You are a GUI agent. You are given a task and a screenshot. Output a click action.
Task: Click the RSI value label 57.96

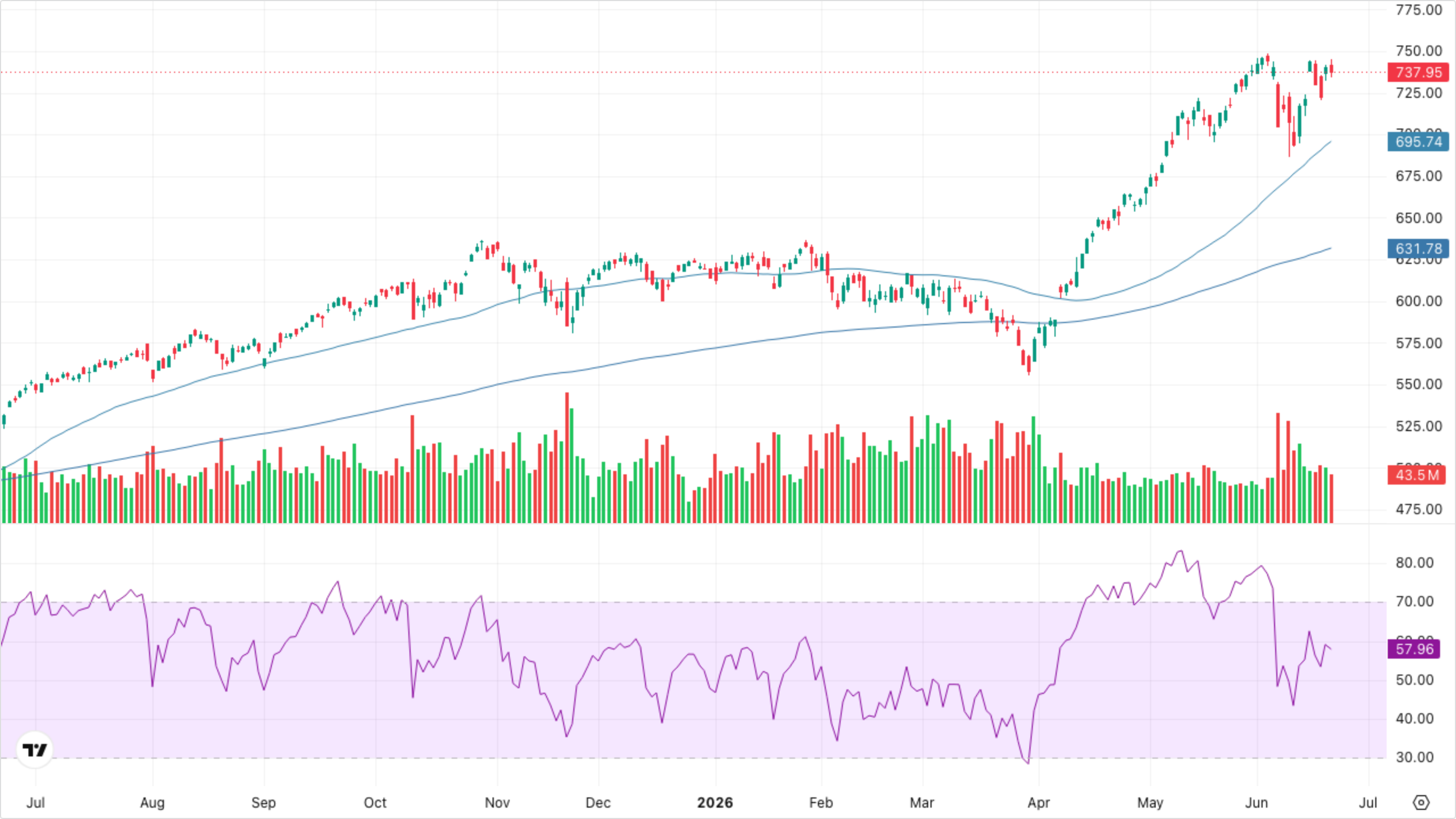point(1414,649)
